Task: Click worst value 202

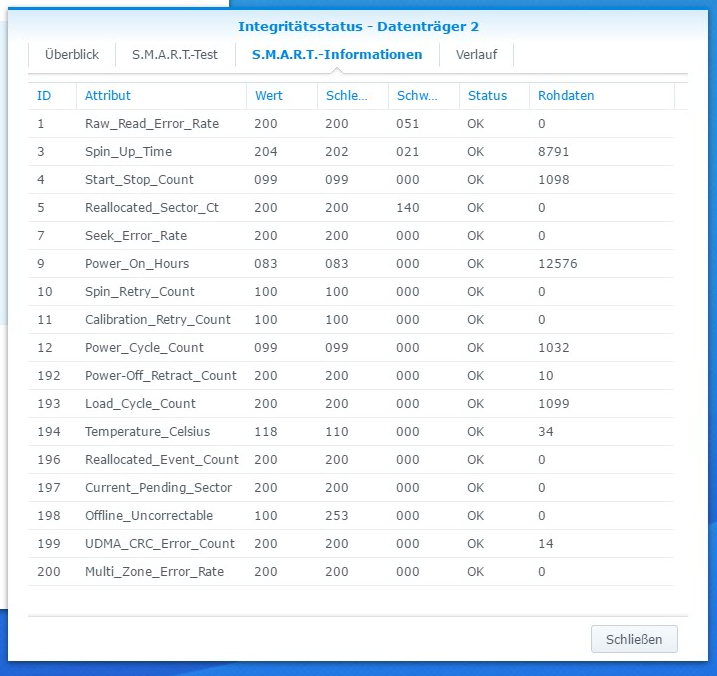Action: point(337,151)
